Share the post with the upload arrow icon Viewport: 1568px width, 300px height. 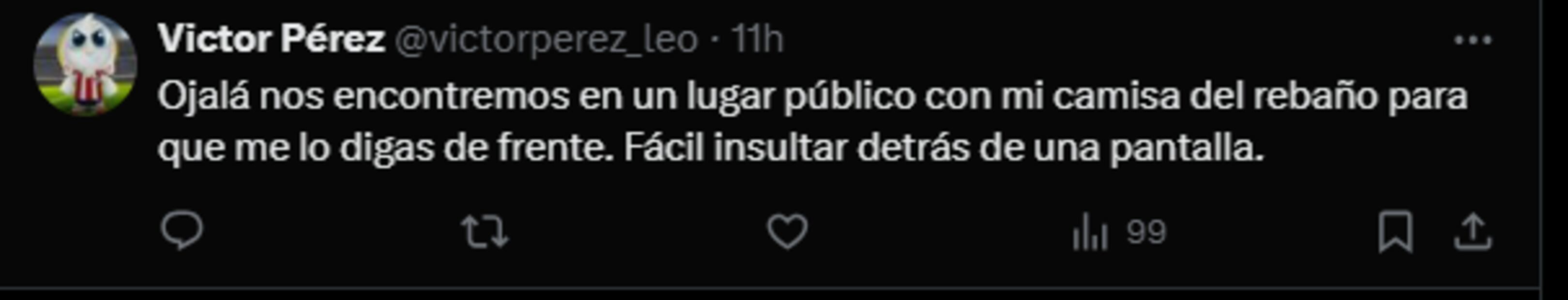[1473, 232]
